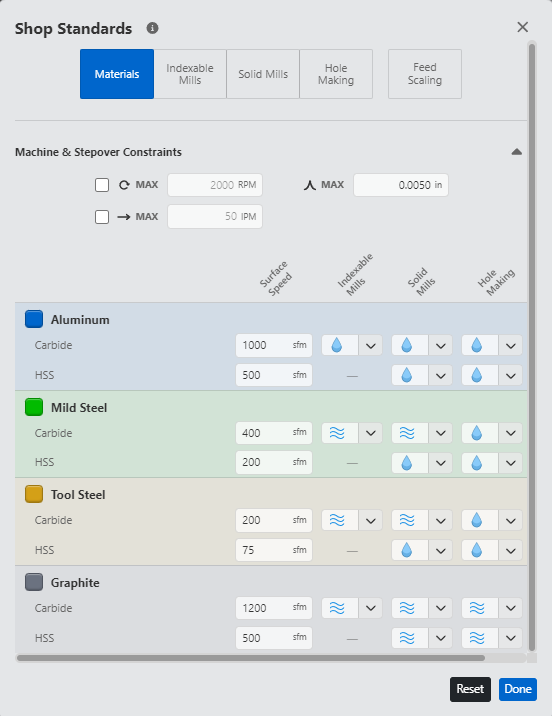Click Tool Steel Carbide Solid Mills air-blast icon

407,520
